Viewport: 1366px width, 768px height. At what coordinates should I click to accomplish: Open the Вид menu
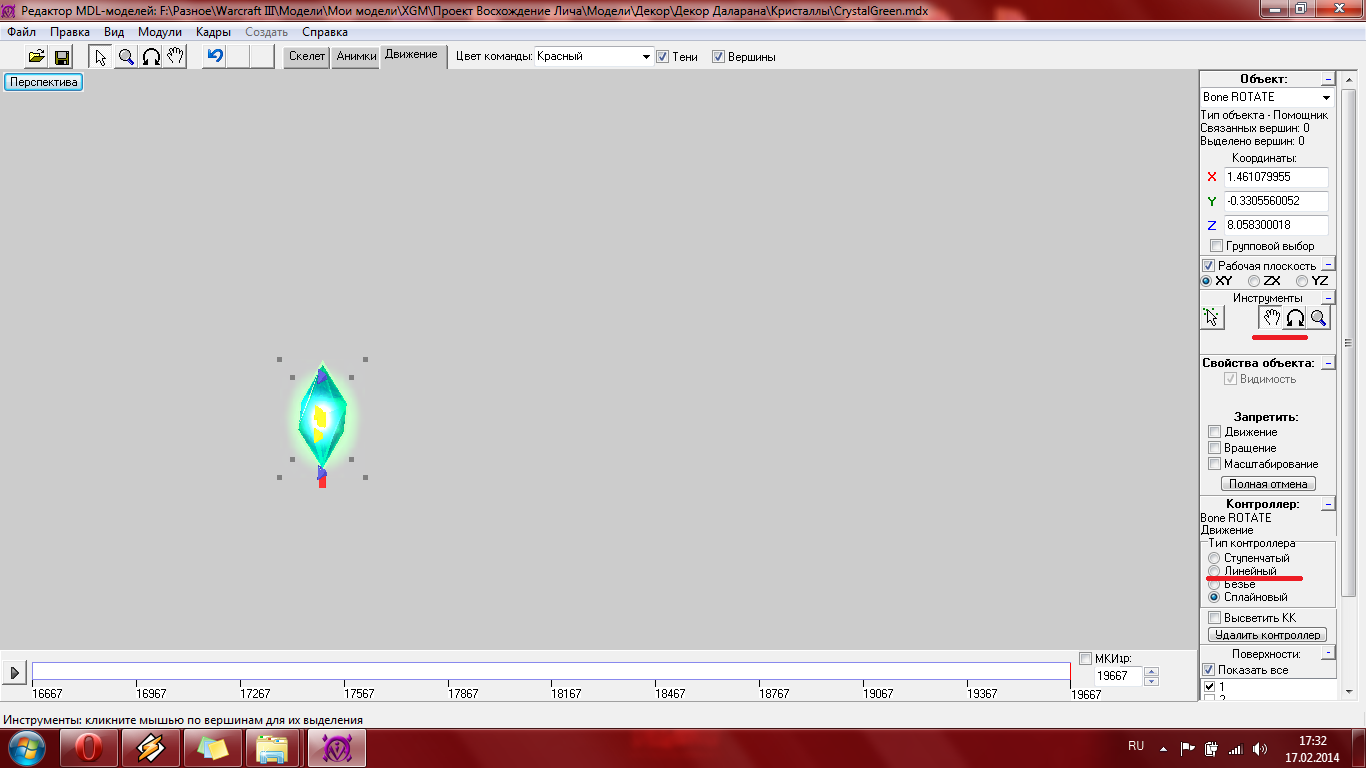pyautogui.click(x=114, y=32)
